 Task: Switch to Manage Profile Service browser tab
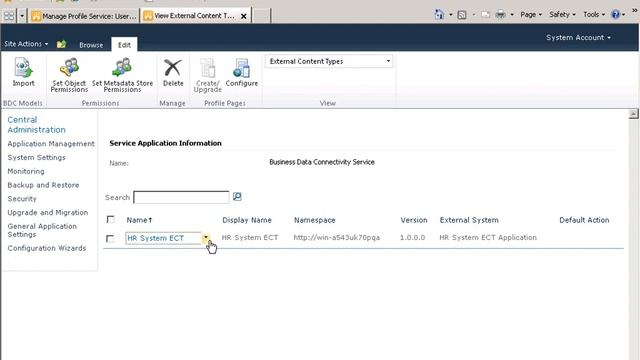pos(84,16)
